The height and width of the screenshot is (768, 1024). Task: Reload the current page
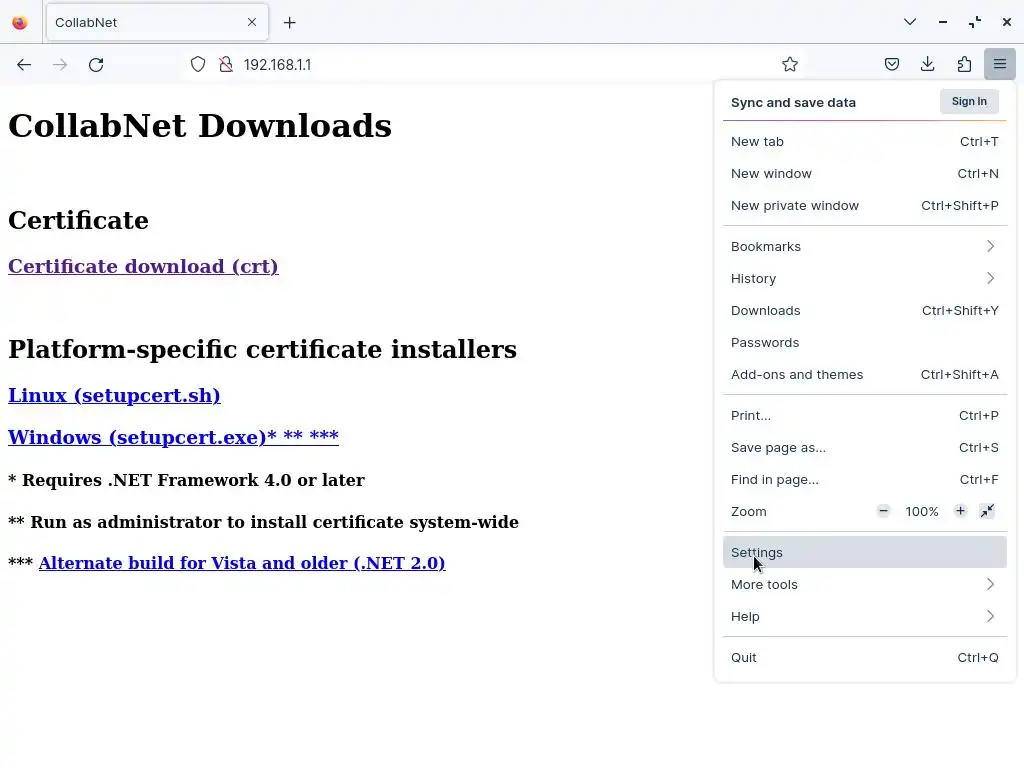coord(96,65)
